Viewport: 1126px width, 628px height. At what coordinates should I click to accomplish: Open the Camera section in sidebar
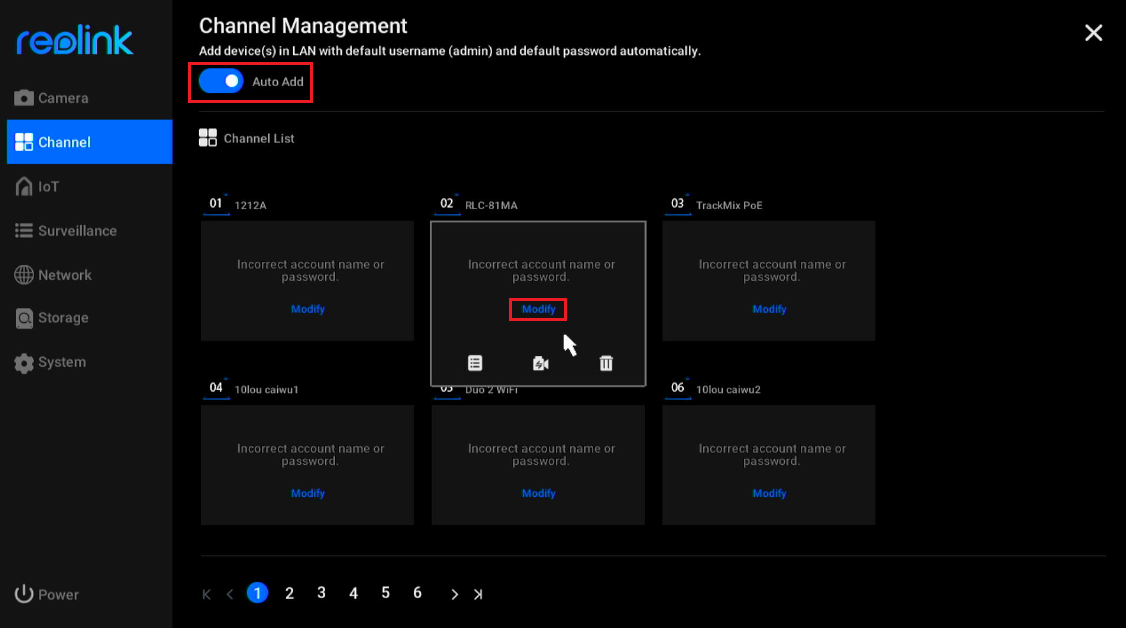tap(89, 98)
